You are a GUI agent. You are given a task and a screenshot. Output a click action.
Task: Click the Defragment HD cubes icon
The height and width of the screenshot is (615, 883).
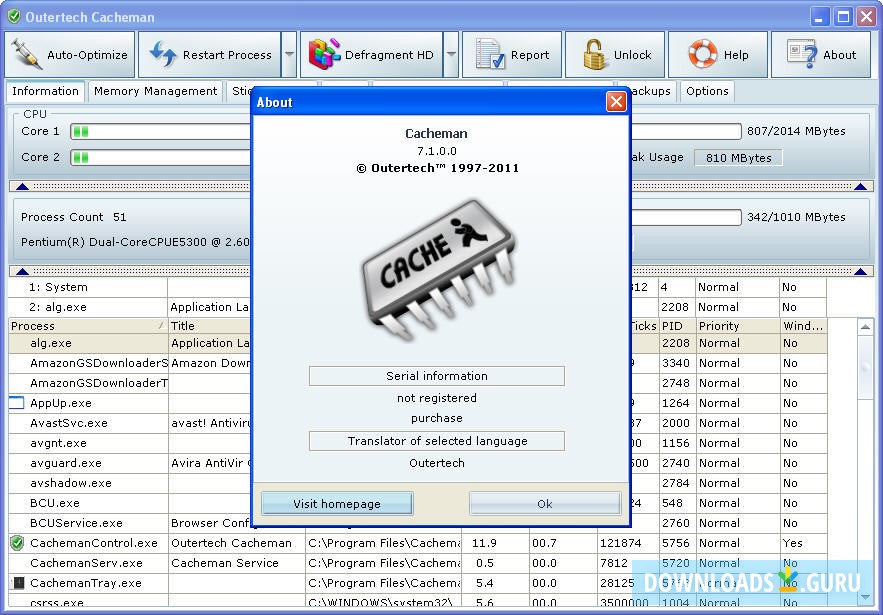324,54
